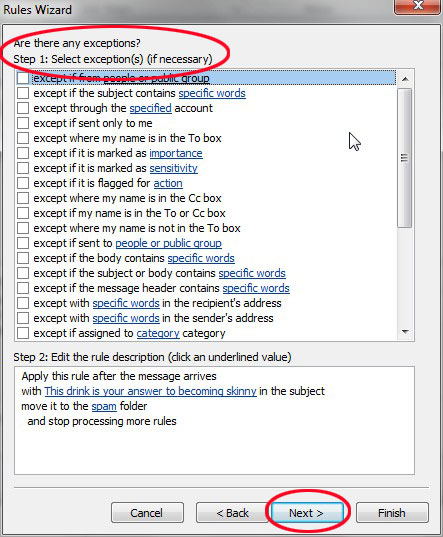Click the 'specified' account link
443x537 pixels.
click(150, 108)
